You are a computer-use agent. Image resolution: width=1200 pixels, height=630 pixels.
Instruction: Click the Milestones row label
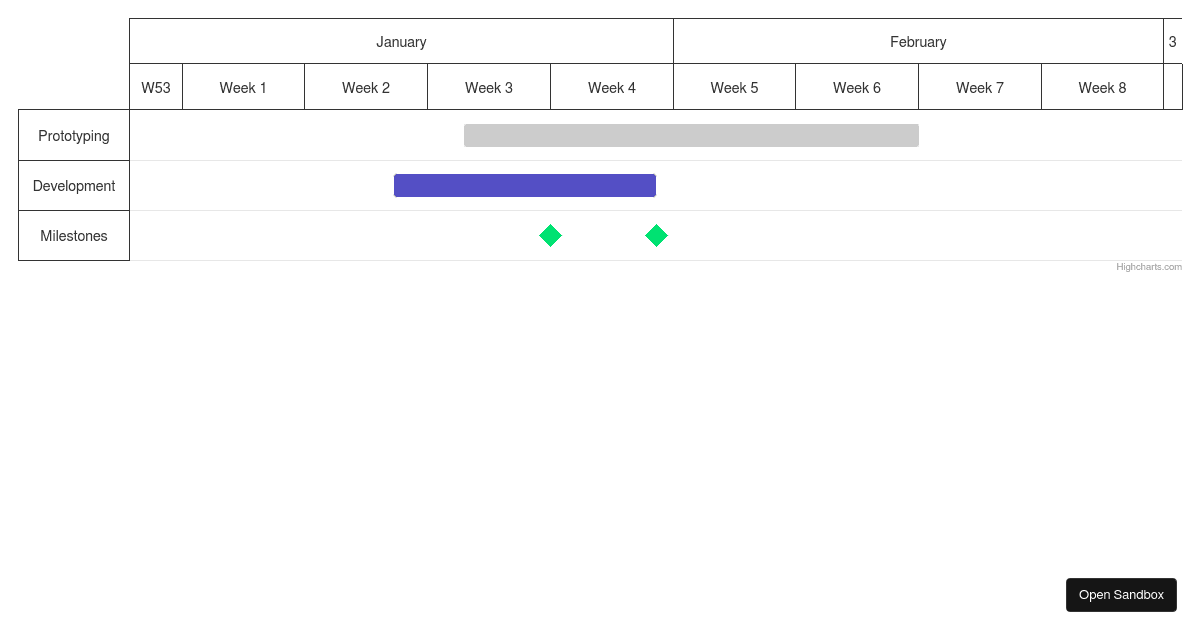coord(73,235)
